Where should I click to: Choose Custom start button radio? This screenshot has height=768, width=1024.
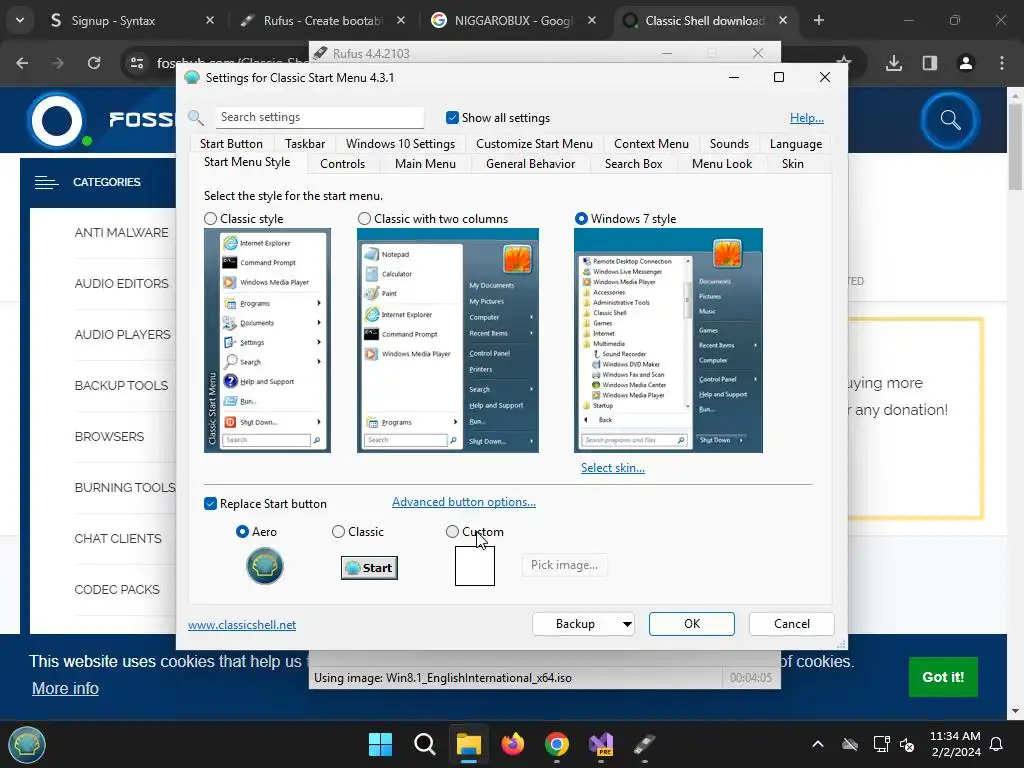tap(452, 532)
